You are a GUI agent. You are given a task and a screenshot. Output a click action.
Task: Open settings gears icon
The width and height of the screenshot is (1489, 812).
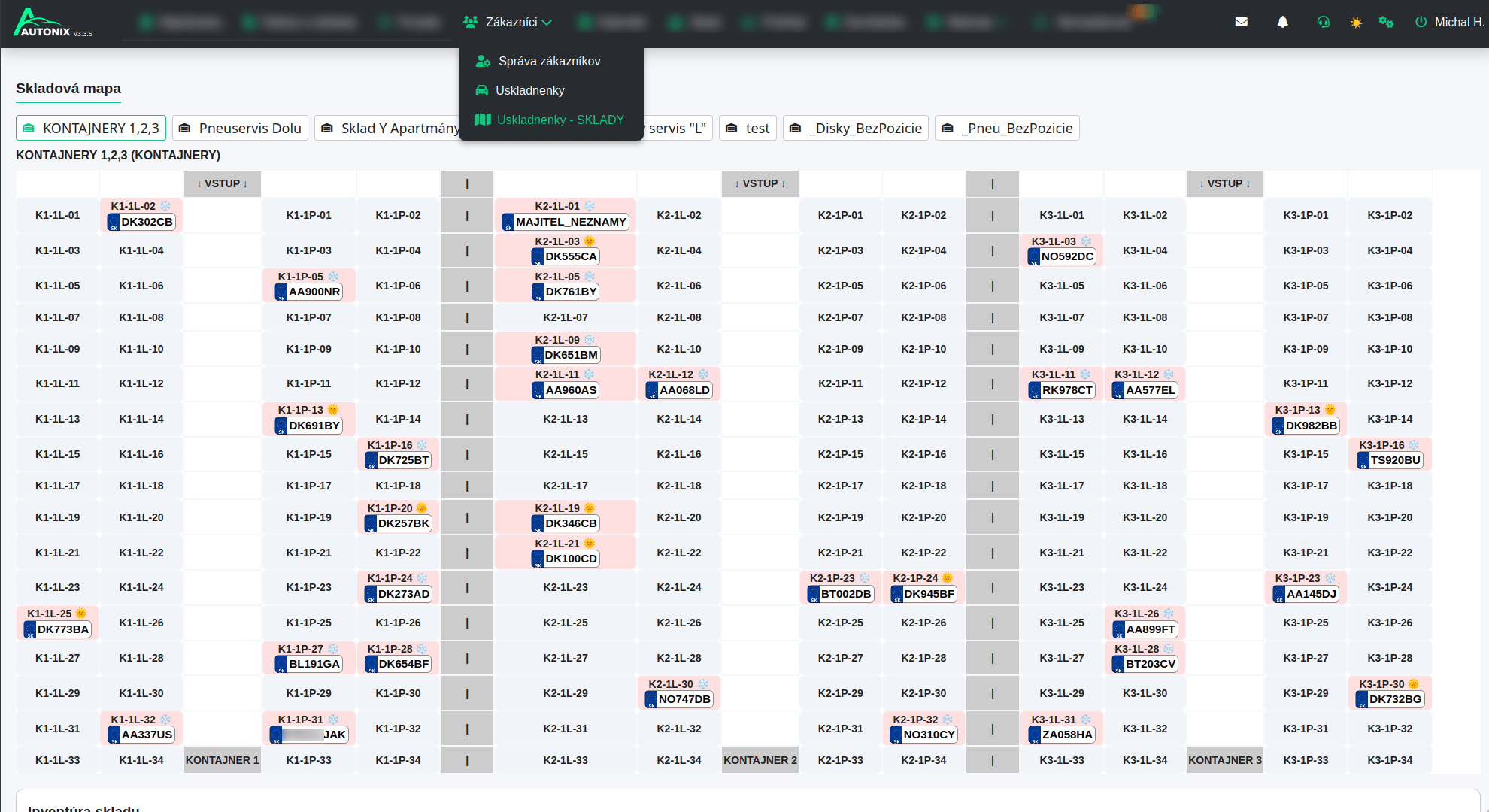[1386, 22]
